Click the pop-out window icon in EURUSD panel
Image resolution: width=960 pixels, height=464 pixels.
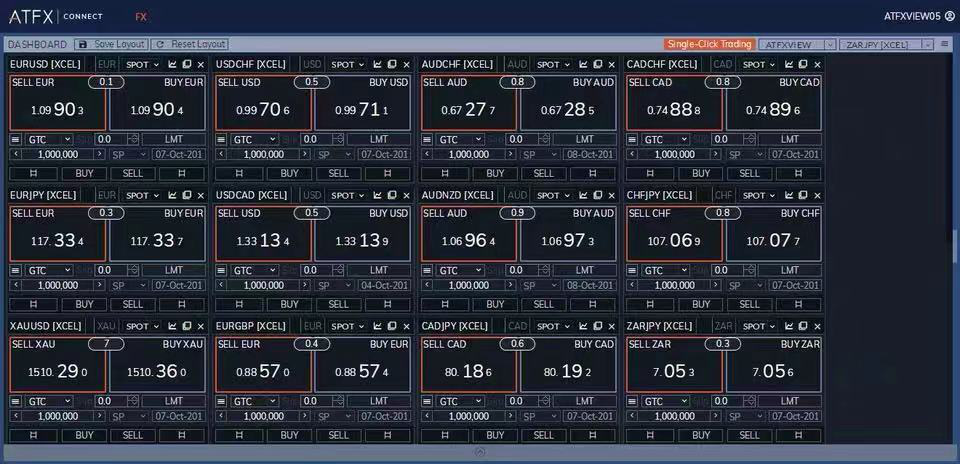click(x=186, y=64)
